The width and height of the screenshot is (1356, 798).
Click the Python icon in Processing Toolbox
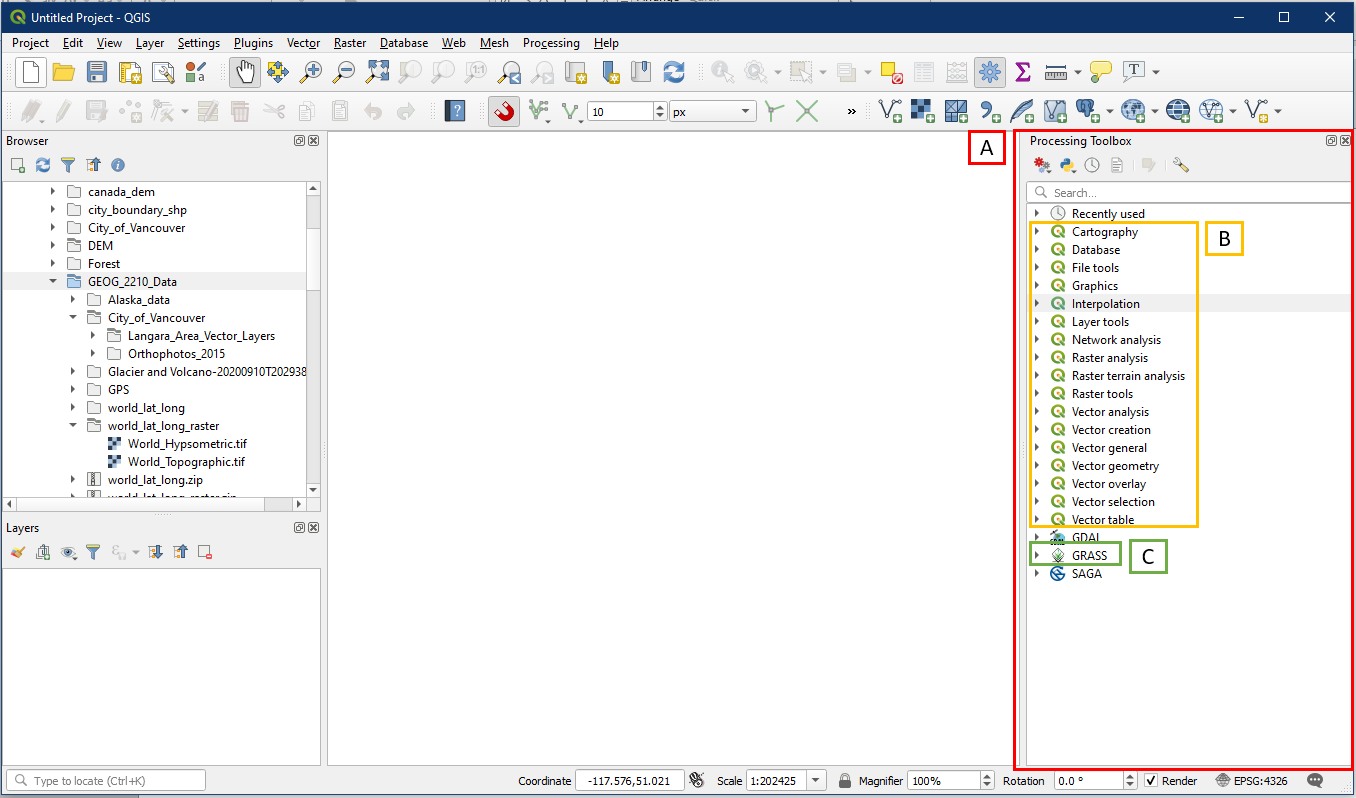[1067, 165]
